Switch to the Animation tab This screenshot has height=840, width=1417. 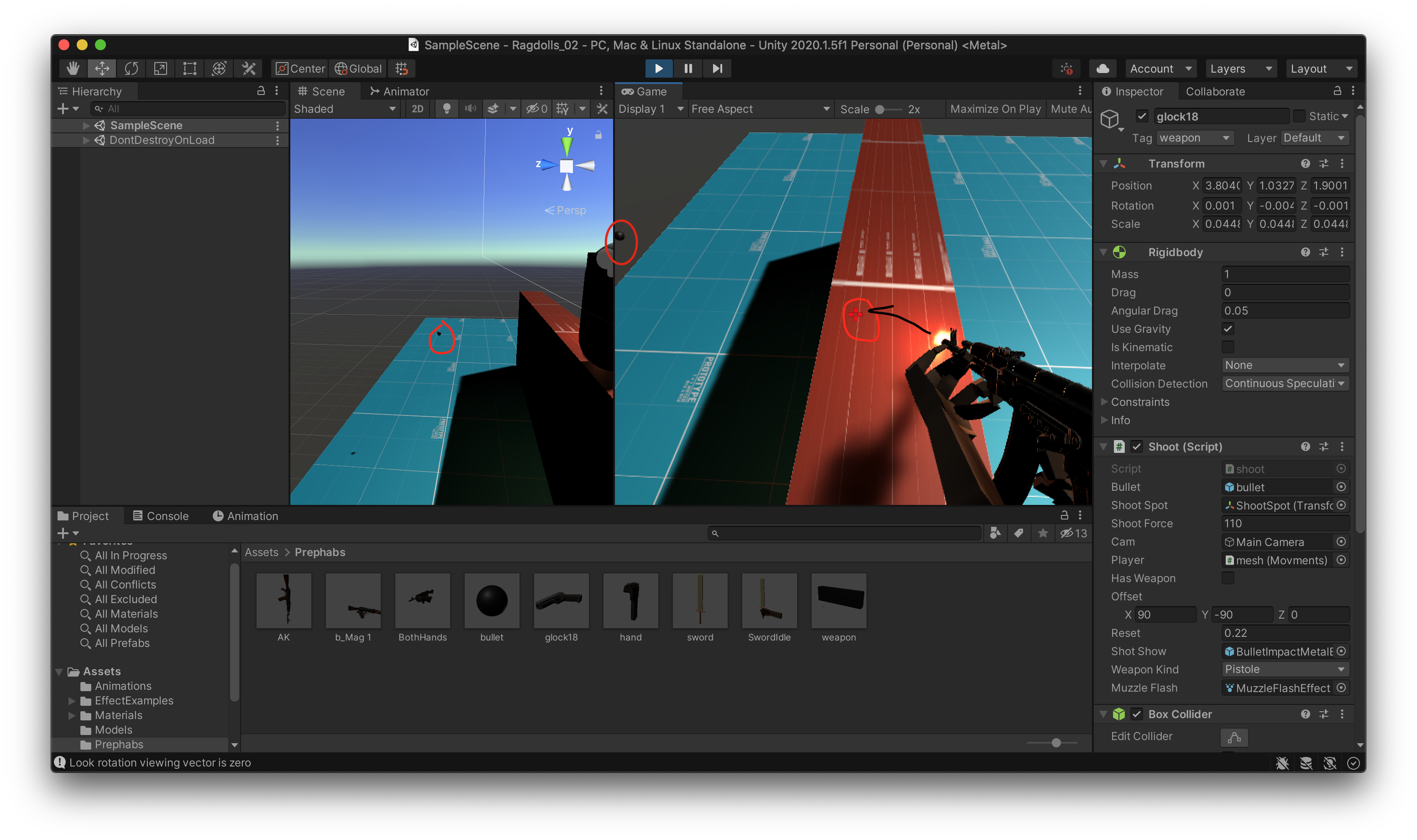[x=245, y=516]
